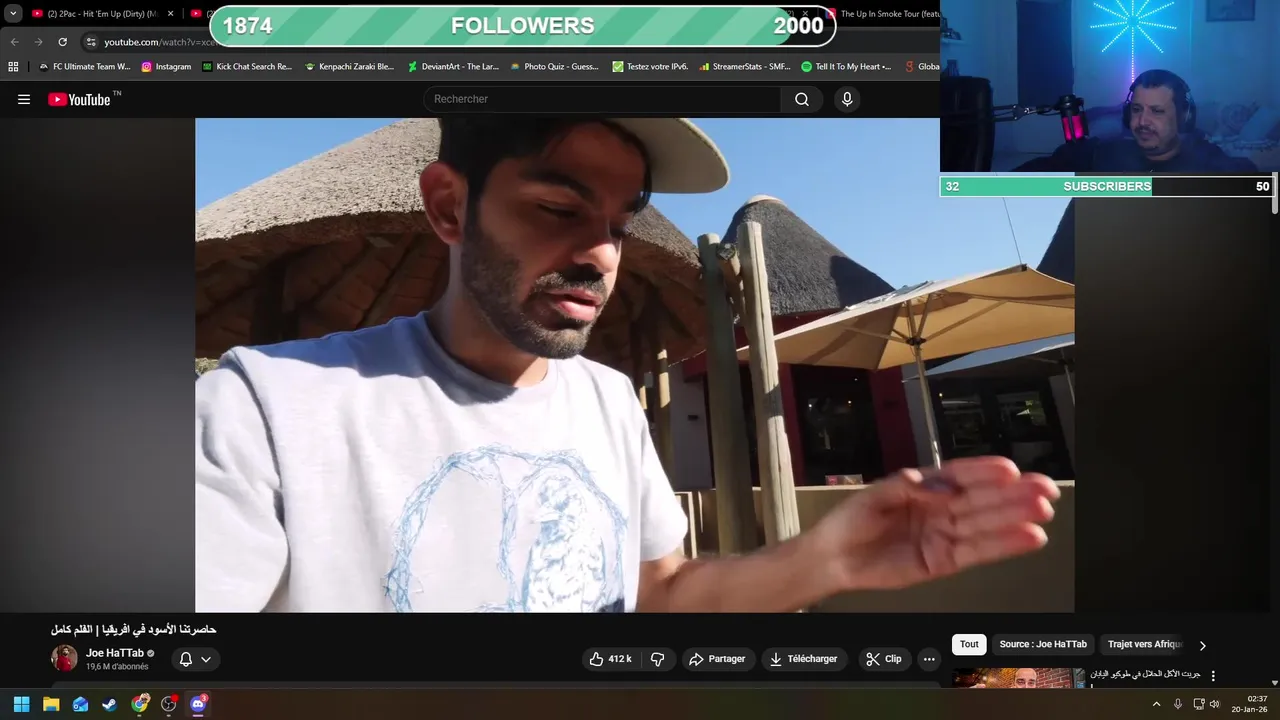
Task: Click the taskbar network display icon
Action: (x=1198, y=704)
